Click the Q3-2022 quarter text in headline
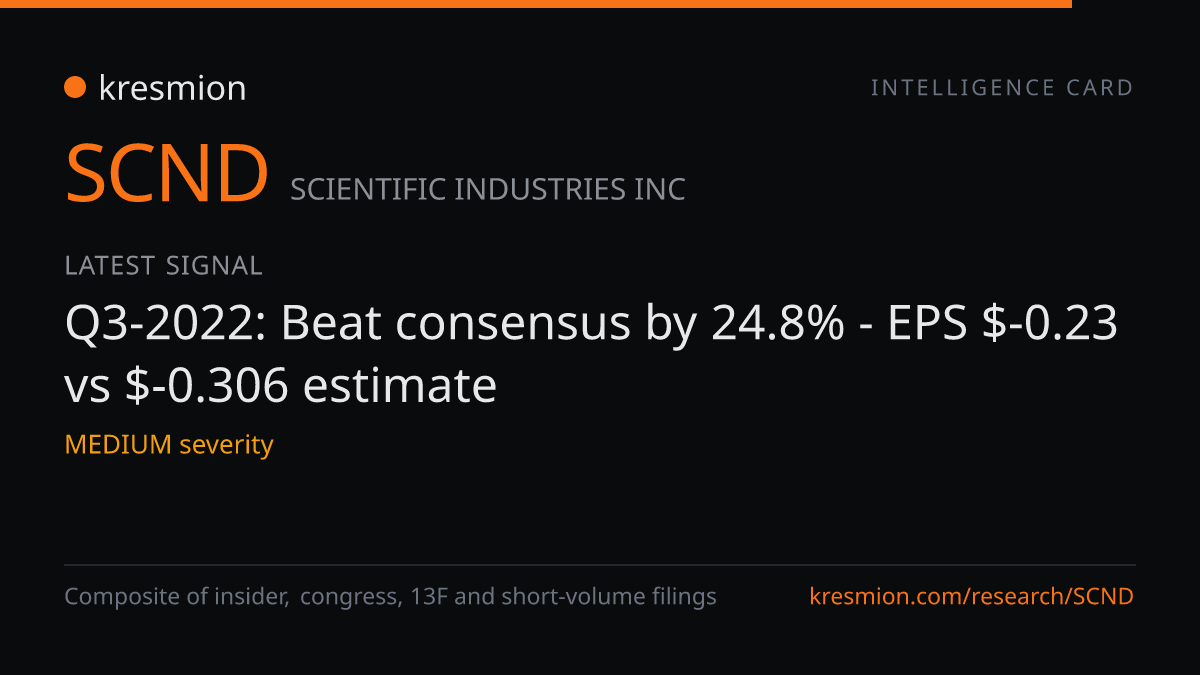 (x=166, y=323)
